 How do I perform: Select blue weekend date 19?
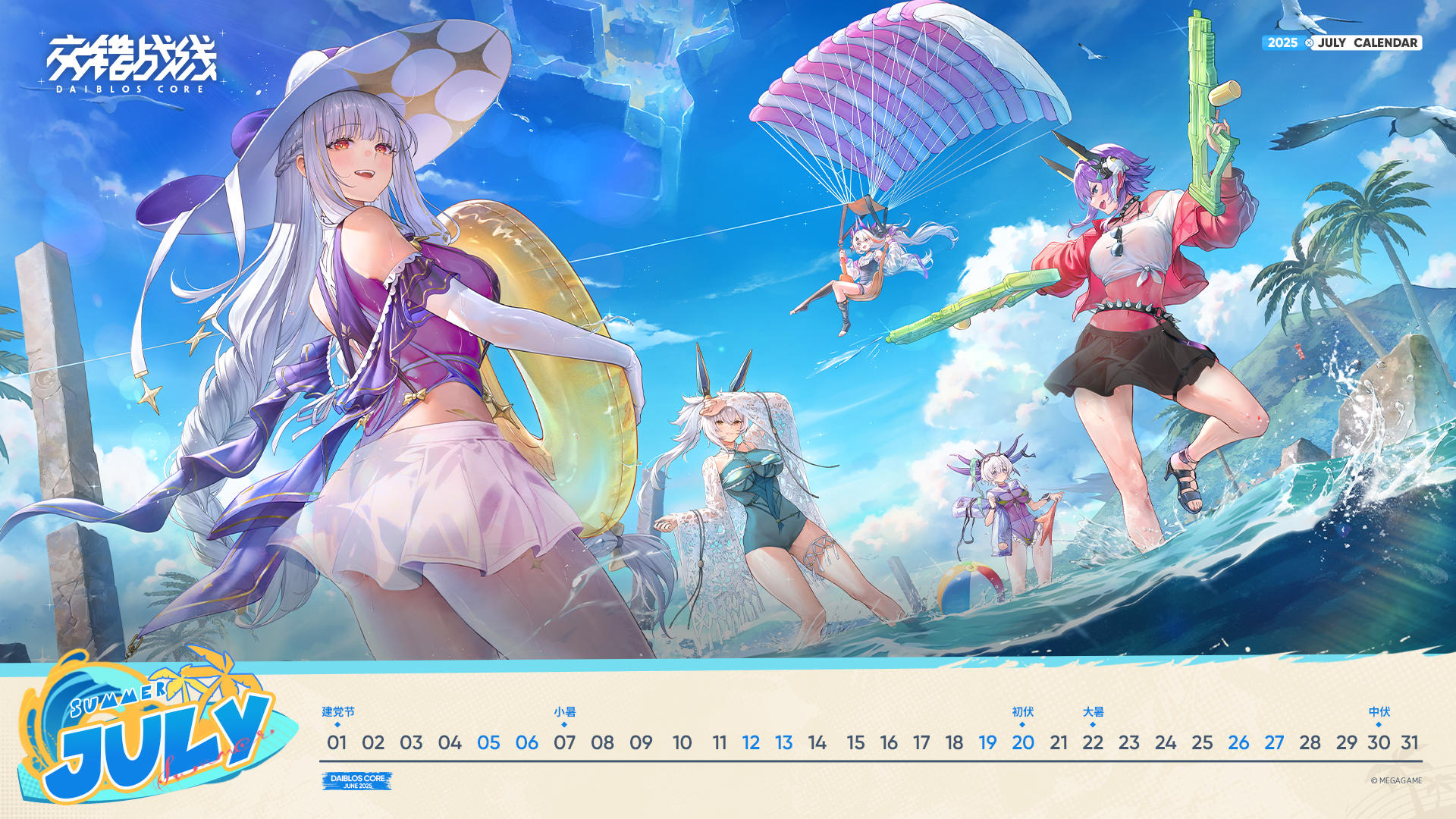coord(987,742)
